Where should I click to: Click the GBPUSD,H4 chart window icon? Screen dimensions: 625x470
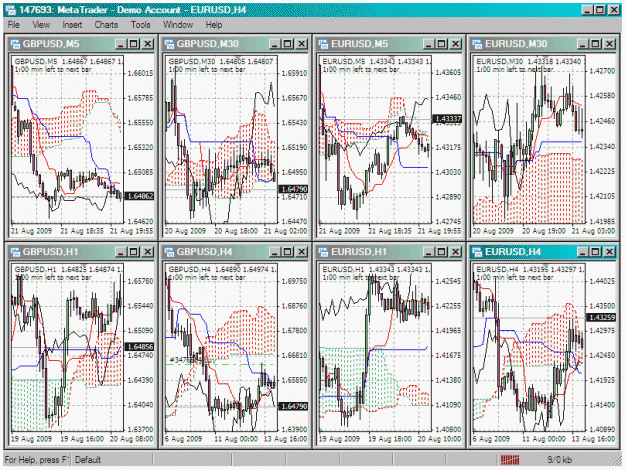169,252
